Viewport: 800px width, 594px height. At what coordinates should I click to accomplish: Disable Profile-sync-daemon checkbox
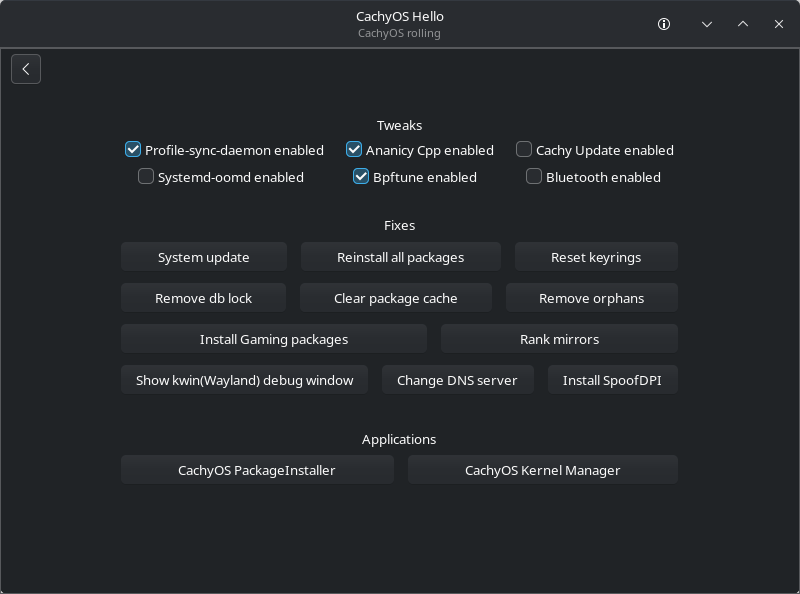click(x=133, y=150)
